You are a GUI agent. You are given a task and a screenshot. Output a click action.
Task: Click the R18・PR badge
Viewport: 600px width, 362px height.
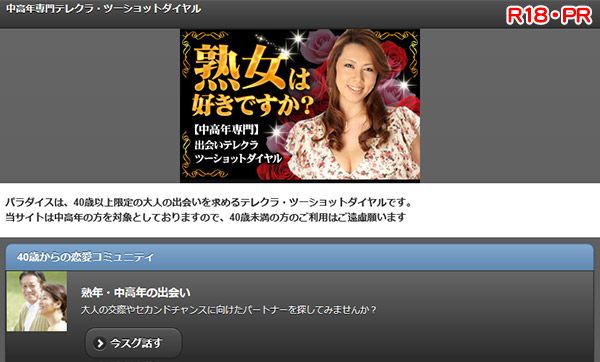click(549, 15)
